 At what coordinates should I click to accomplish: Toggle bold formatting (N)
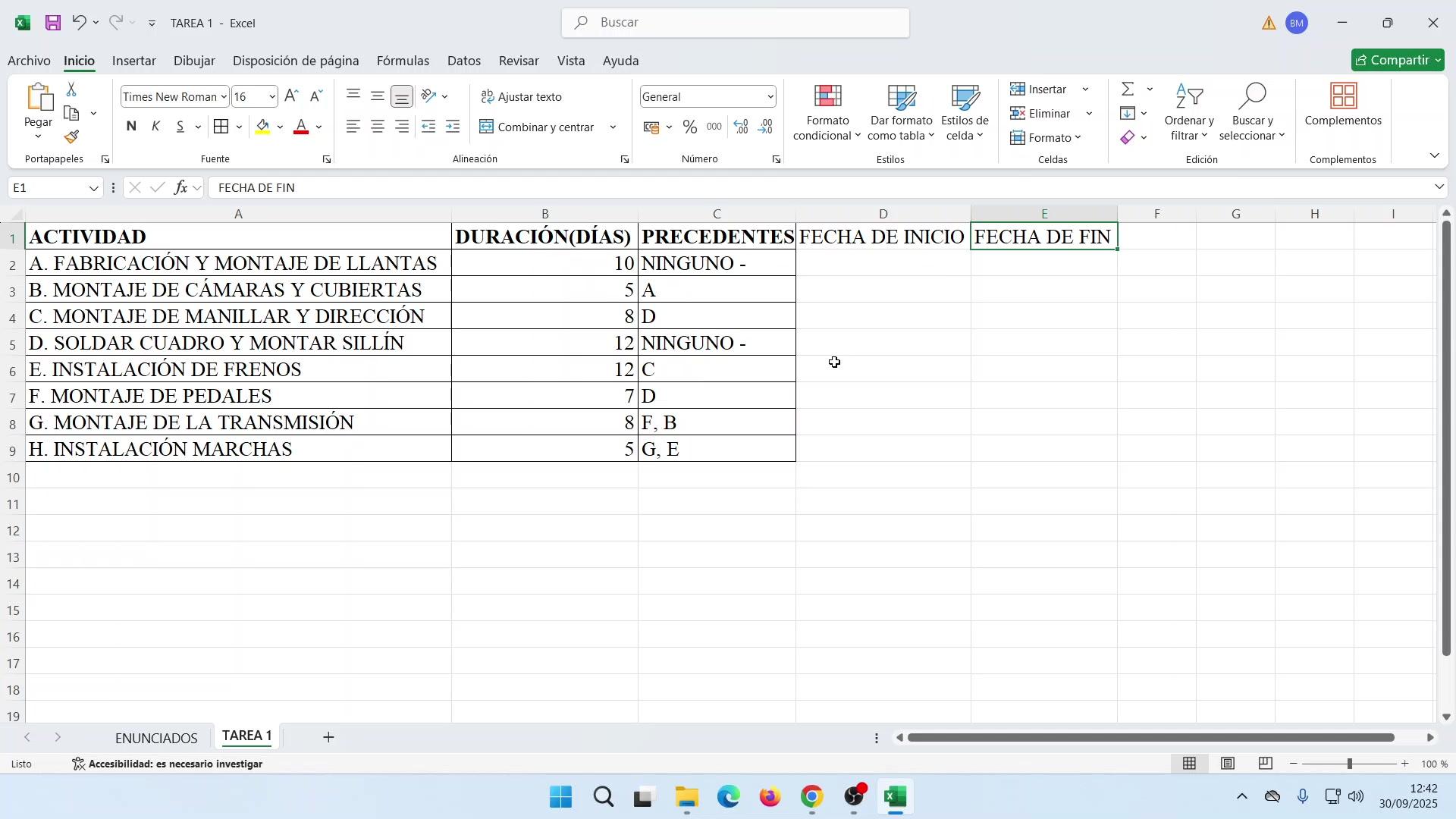pyautogui.click(x=131, y=127)
